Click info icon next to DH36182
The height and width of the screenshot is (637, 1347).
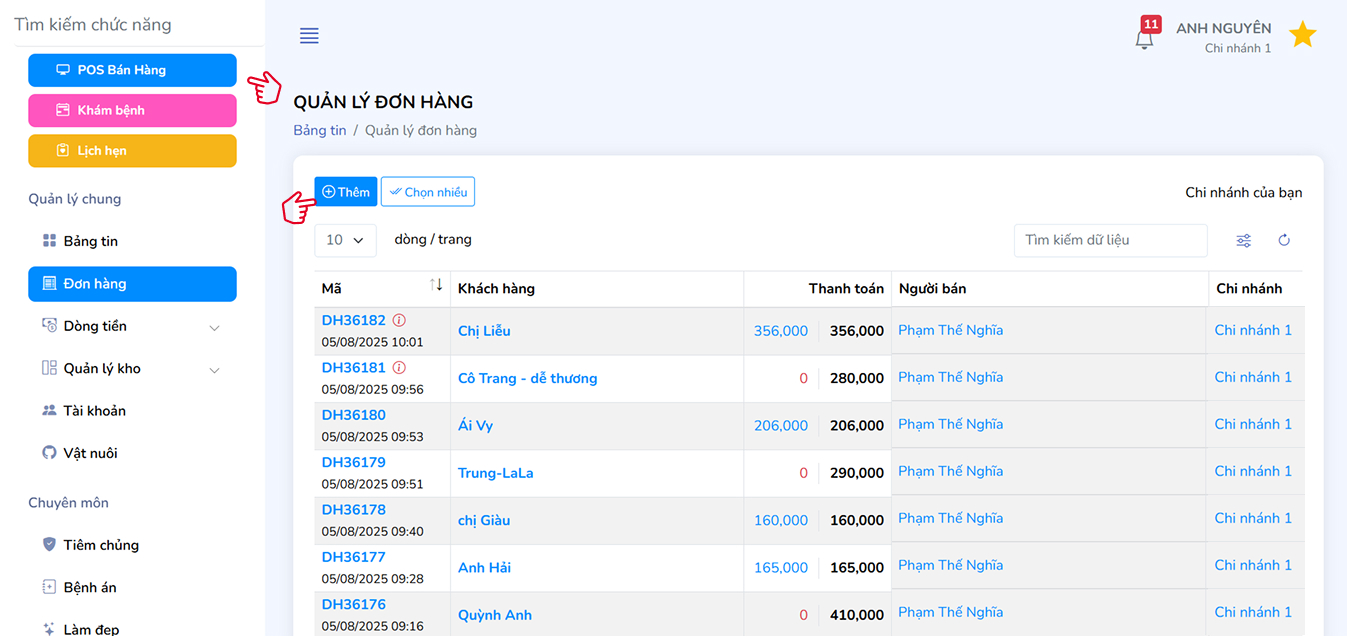[x=399, y=321]
